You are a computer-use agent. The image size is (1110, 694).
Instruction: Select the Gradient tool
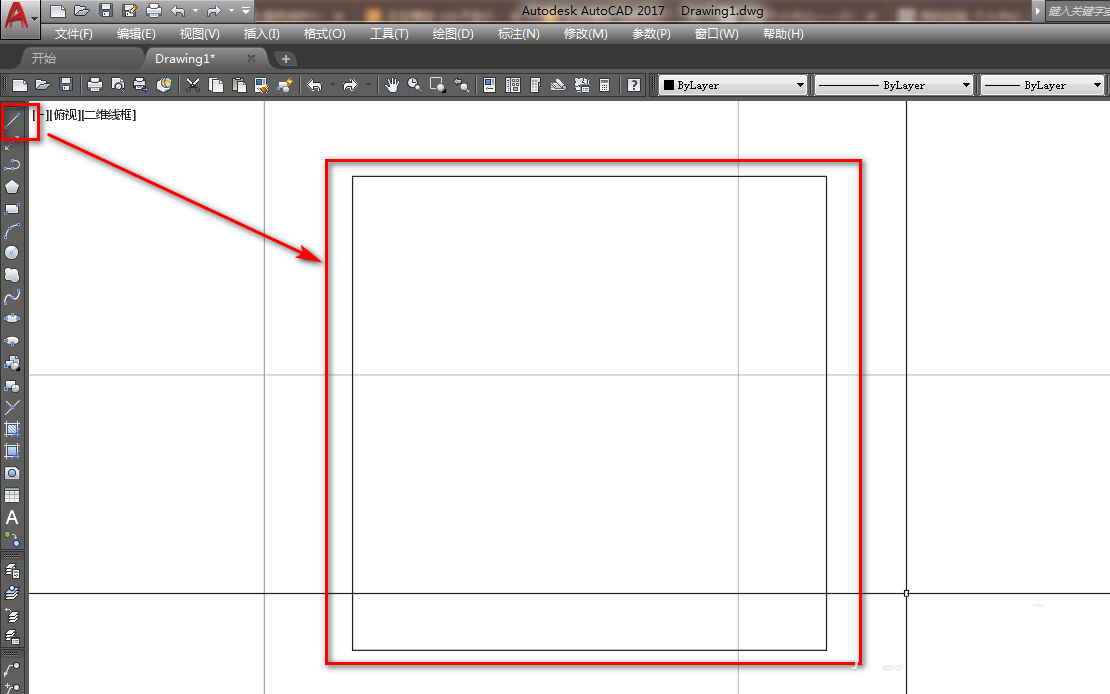(12, 451)
